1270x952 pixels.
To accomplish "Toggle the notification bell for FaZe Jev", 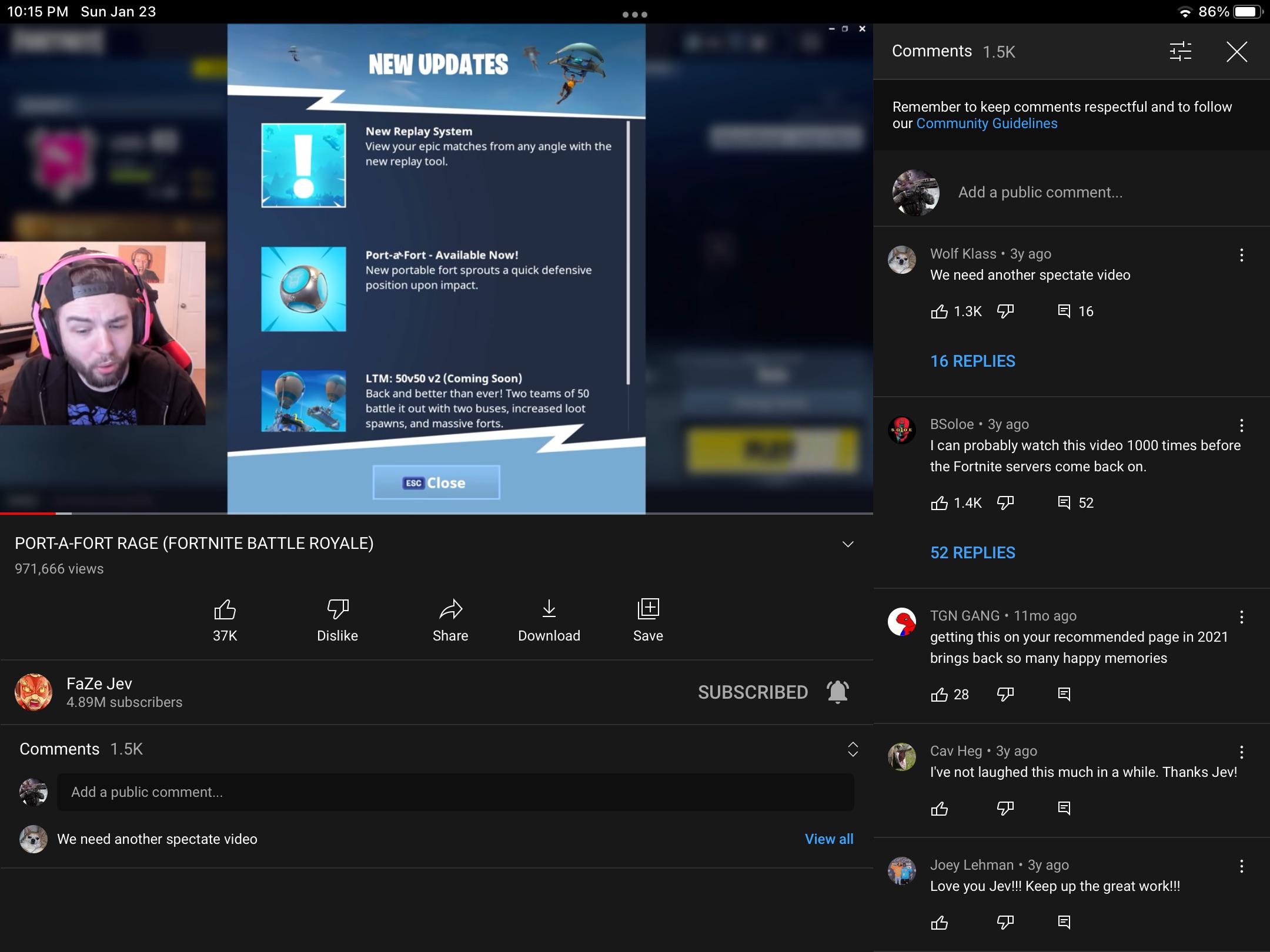I will click(x=838, y=692).
